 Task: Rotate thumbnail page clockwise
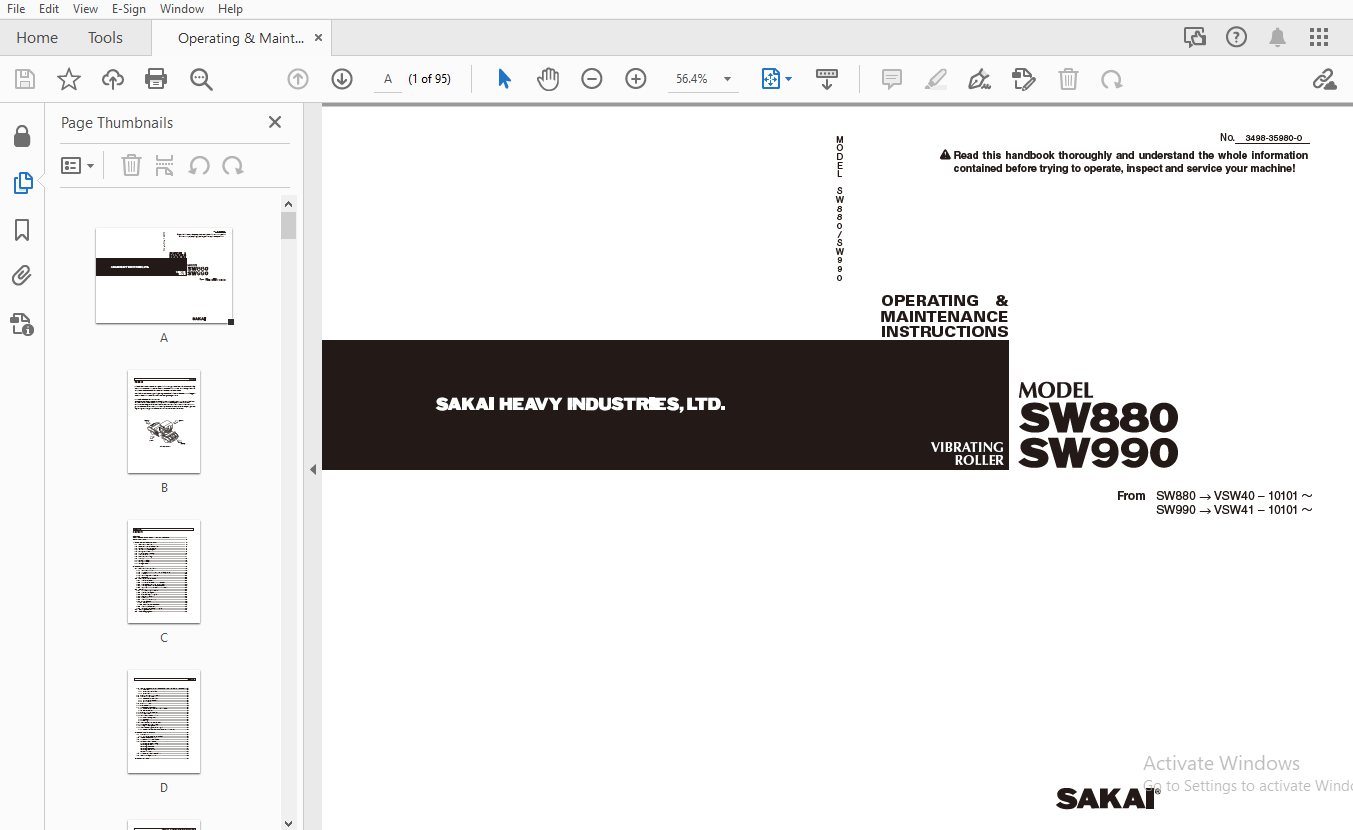[x=233, y=165]
